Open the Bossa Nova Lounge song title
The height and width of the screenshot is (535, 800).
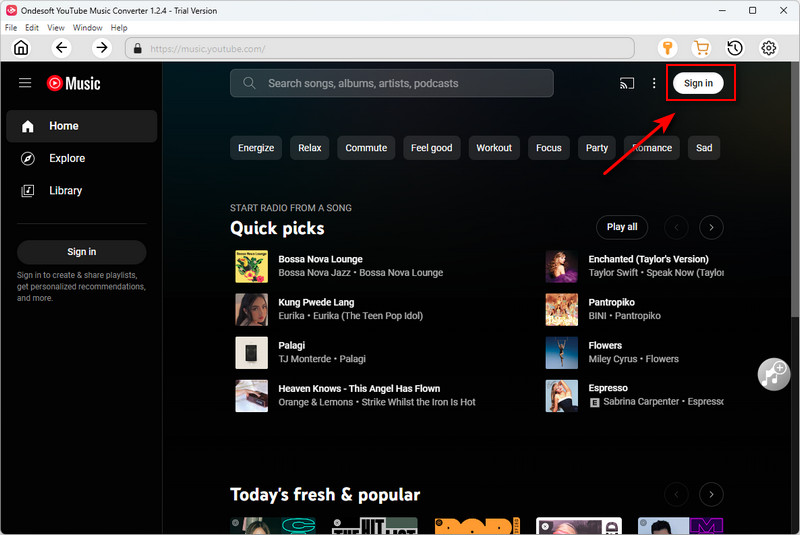click(x=320, y=259)
